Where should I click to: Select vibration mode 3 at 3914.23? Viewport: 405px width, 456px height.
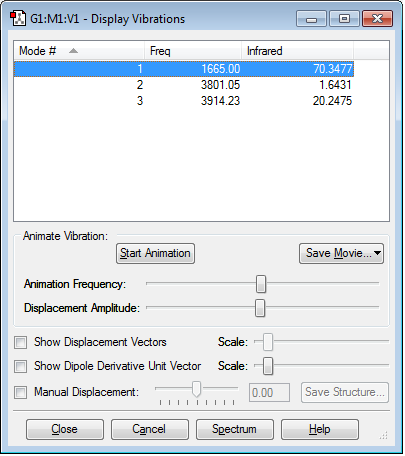(184, 101)
